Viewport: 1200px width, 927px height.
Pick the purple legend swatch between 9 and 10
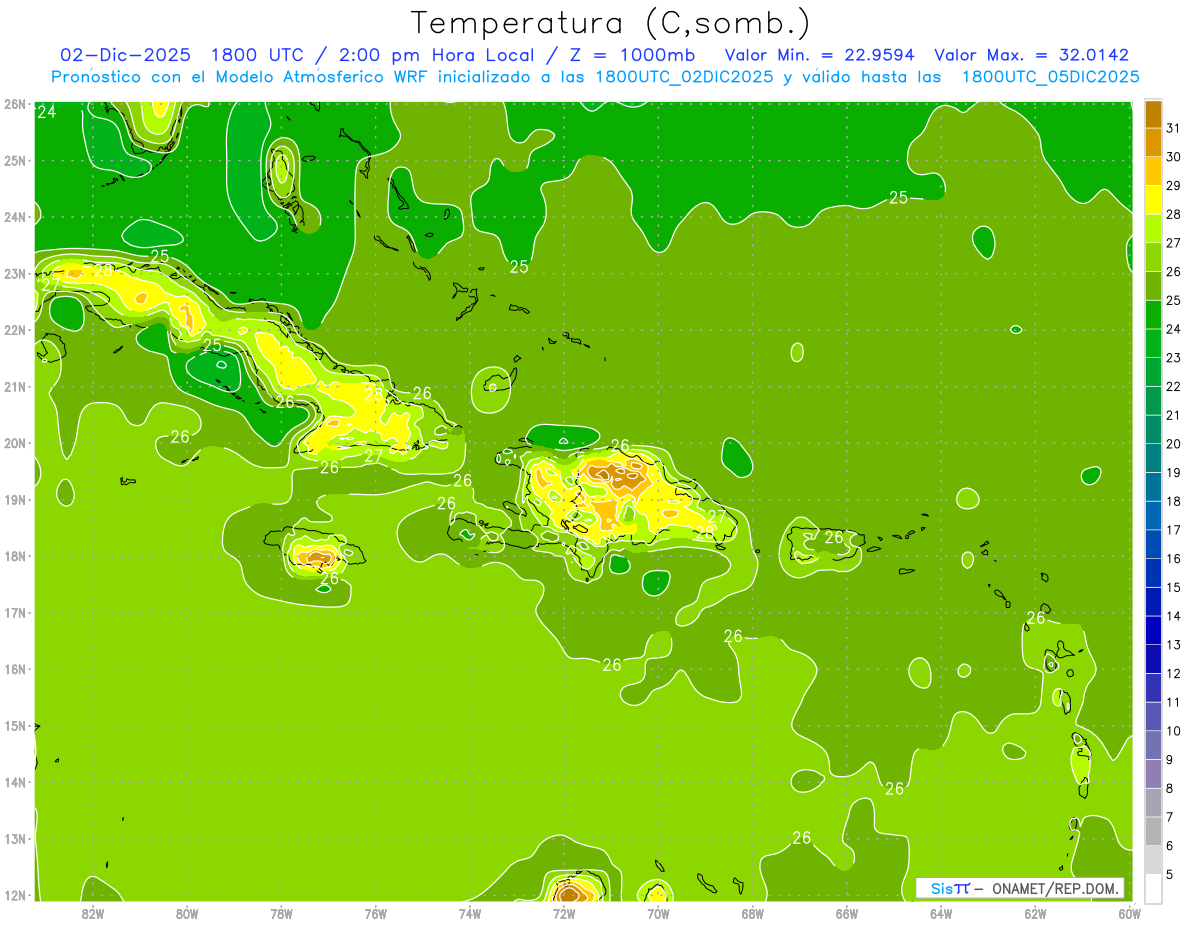click(x=1153, y=745)
